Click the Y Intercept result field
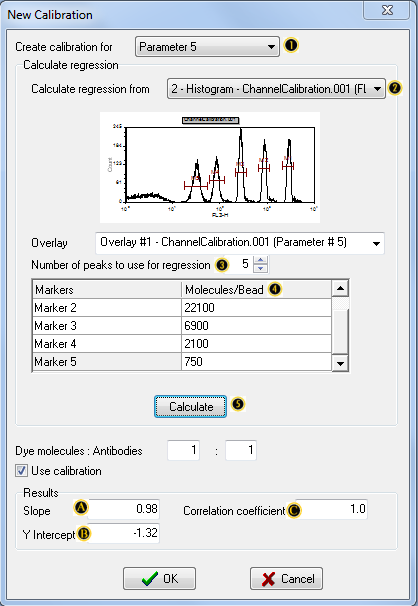 point(124,533)
